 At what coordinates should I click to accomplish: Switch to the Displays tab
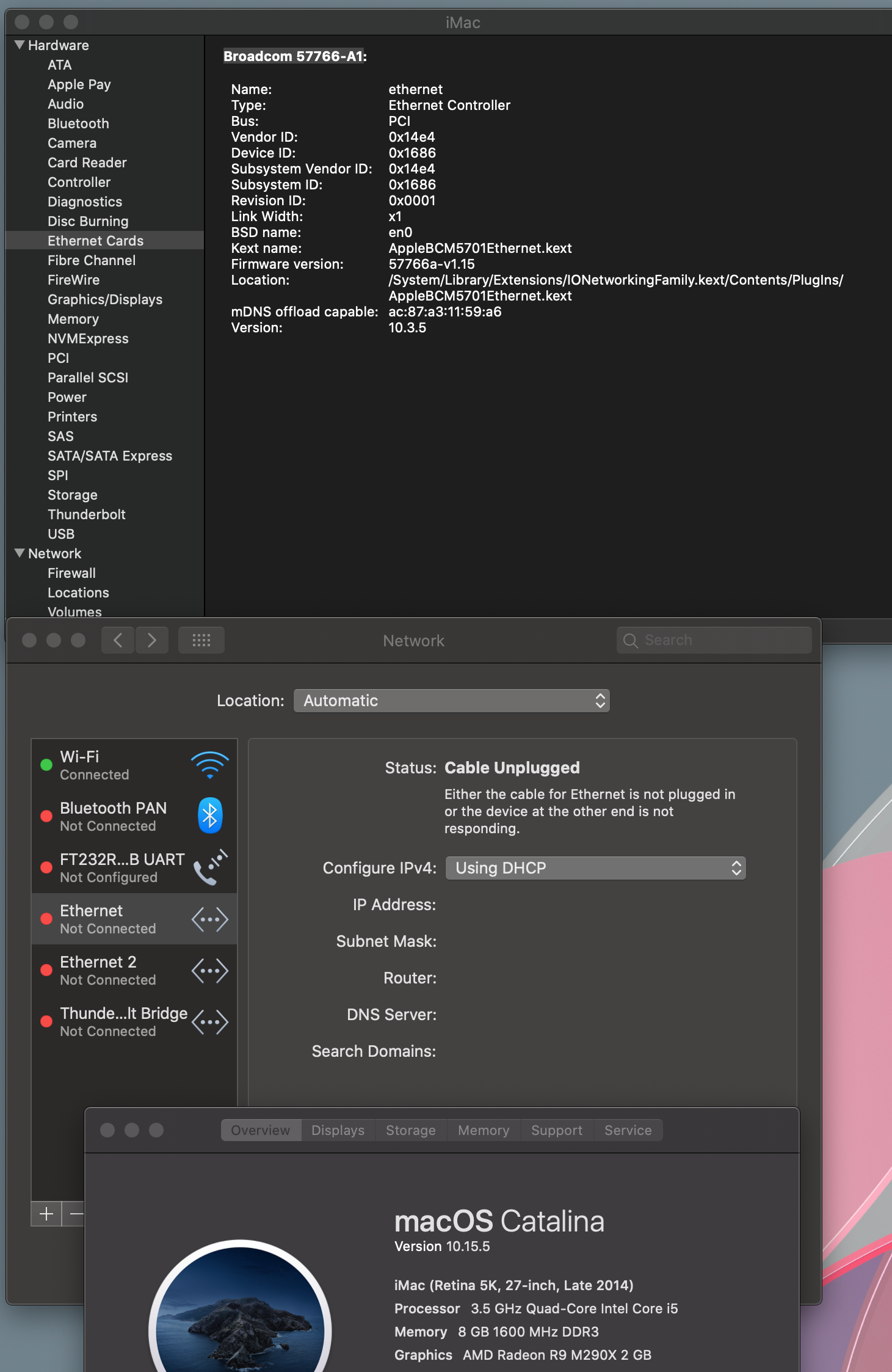point(338,1130)
